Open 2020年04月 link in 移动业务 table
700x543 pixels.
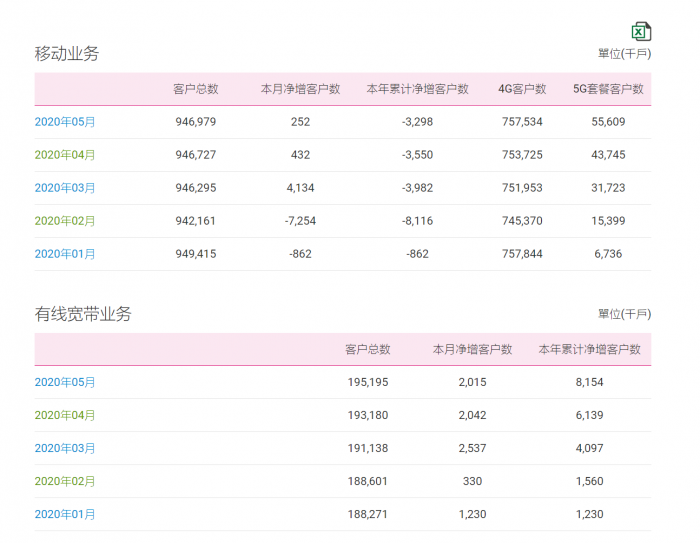tap(65, 155)
